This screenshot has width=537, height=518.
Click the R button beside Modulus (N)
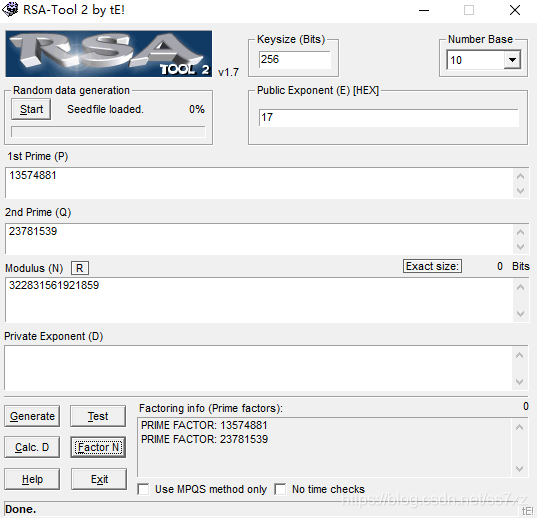click(80, 268)
